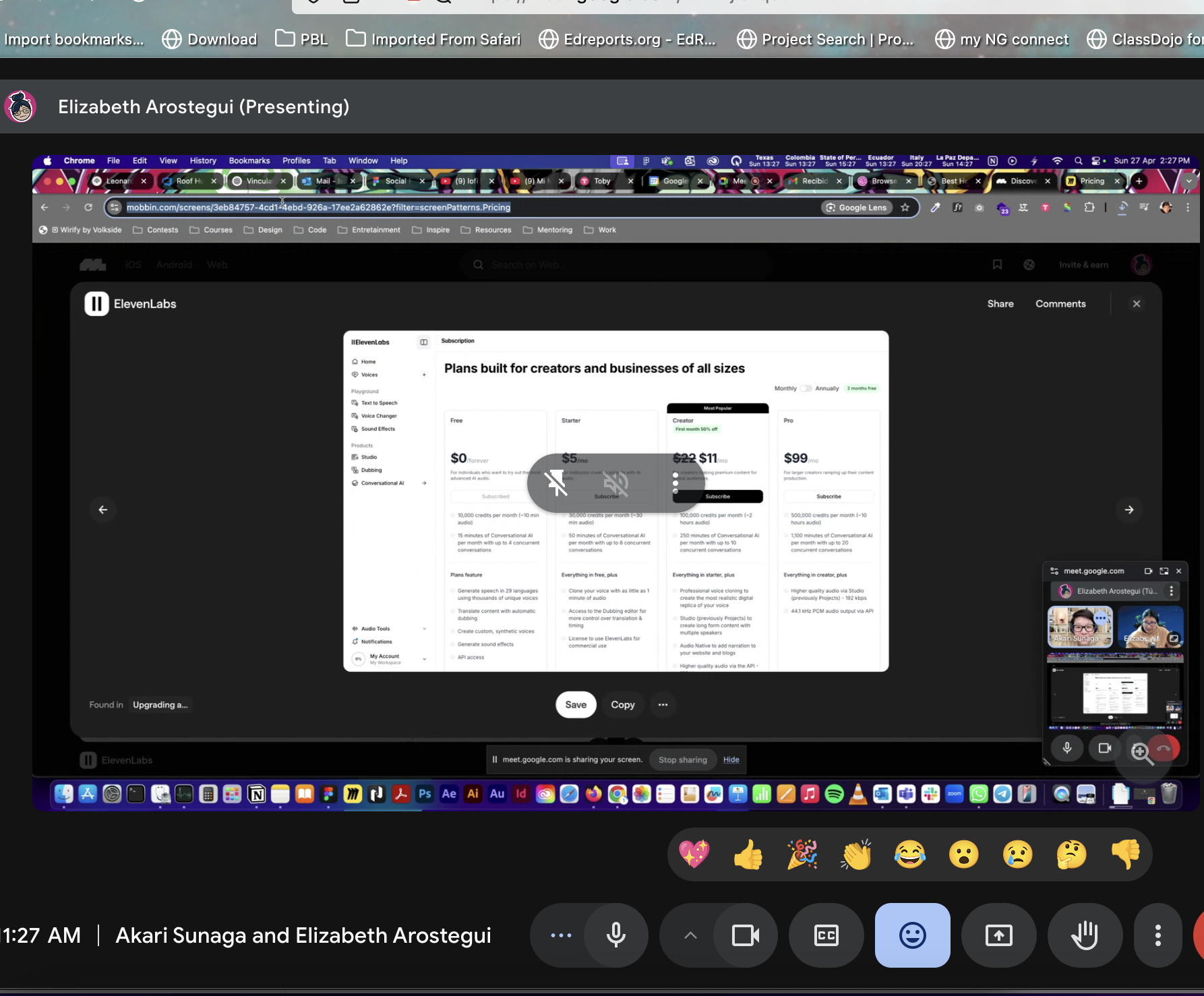
Task: Star the page in the Chrome address bar
Action: (x=905, y=208)
